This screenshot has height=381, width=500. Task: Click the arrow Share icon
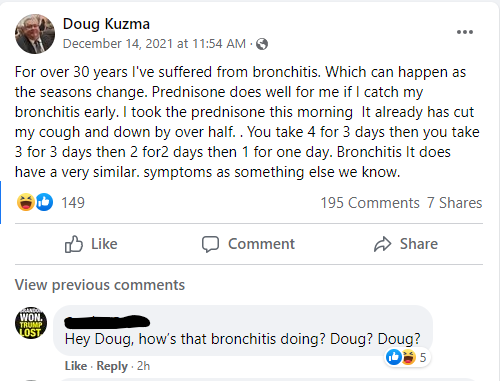click(x=382, y=244)
